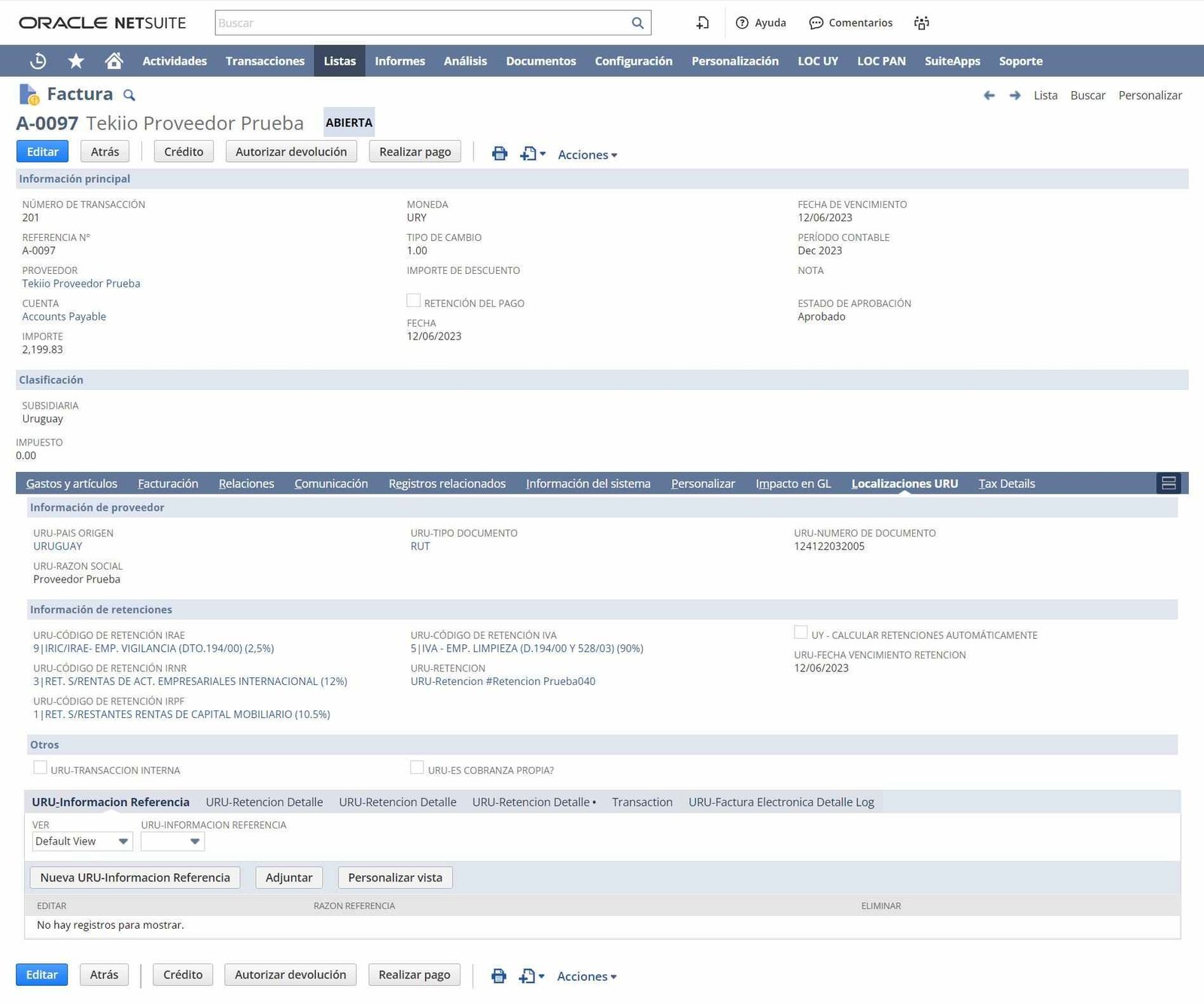Toggle UY Calcular retenciones automáticamente checkbox

point(801,632)
